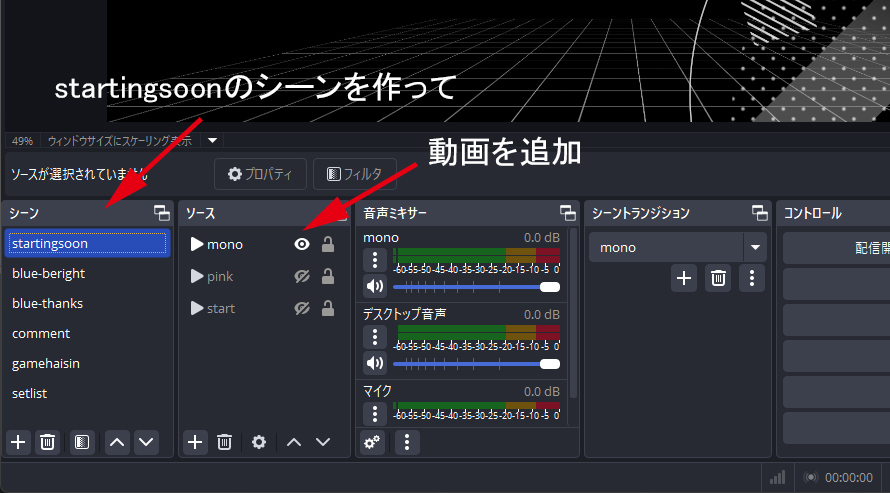Image resolution: width=890 pixels, height=493 pixels.
Task: Lock the start source
Action: click(327, 308)
